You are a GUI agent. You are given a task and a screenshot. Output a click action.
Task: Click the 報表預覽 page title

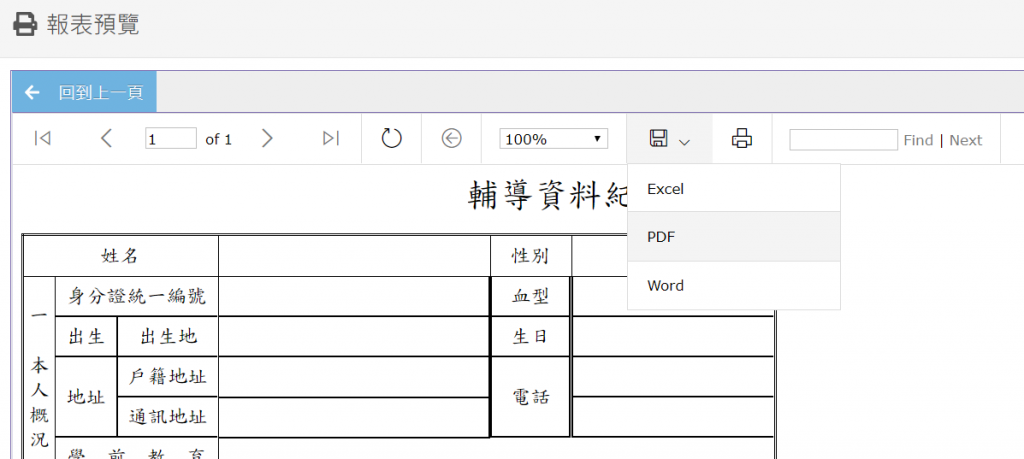pyautogui.click(x=93, y=25)
